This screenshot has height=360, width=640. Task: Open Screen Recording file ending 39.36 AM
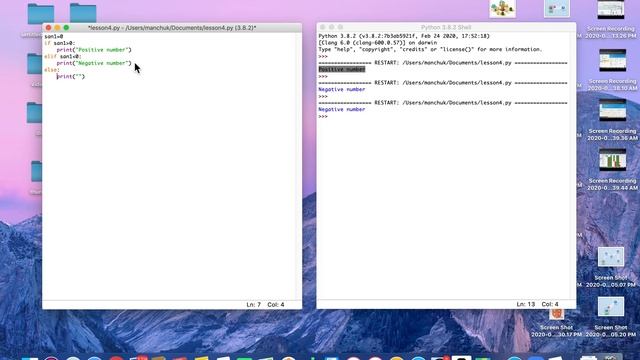[612, 110]
